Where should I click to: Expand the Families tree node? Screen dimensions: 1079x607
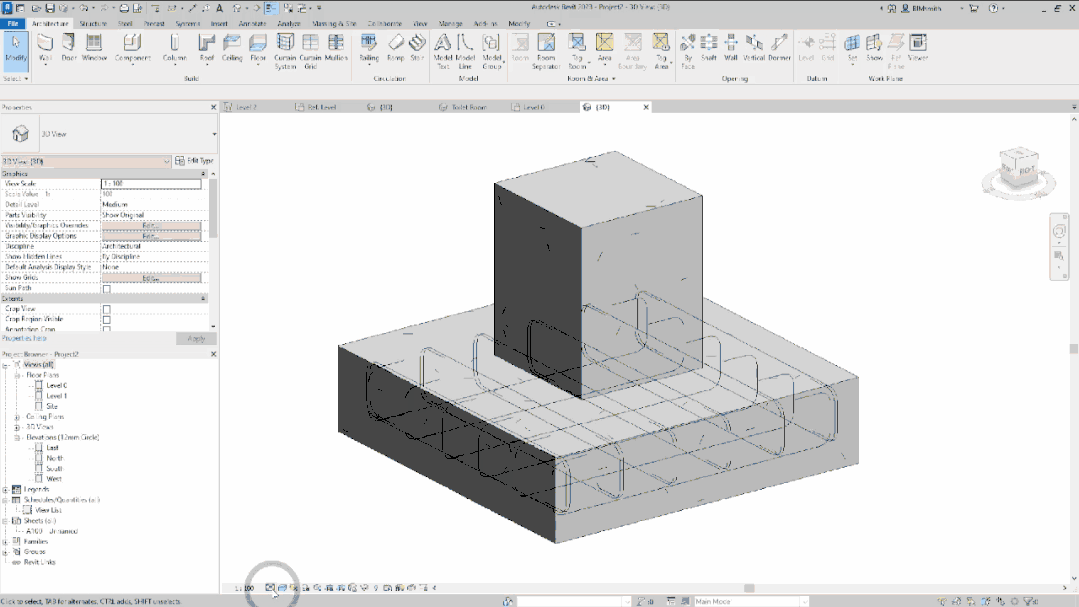(x=6, y=542)
